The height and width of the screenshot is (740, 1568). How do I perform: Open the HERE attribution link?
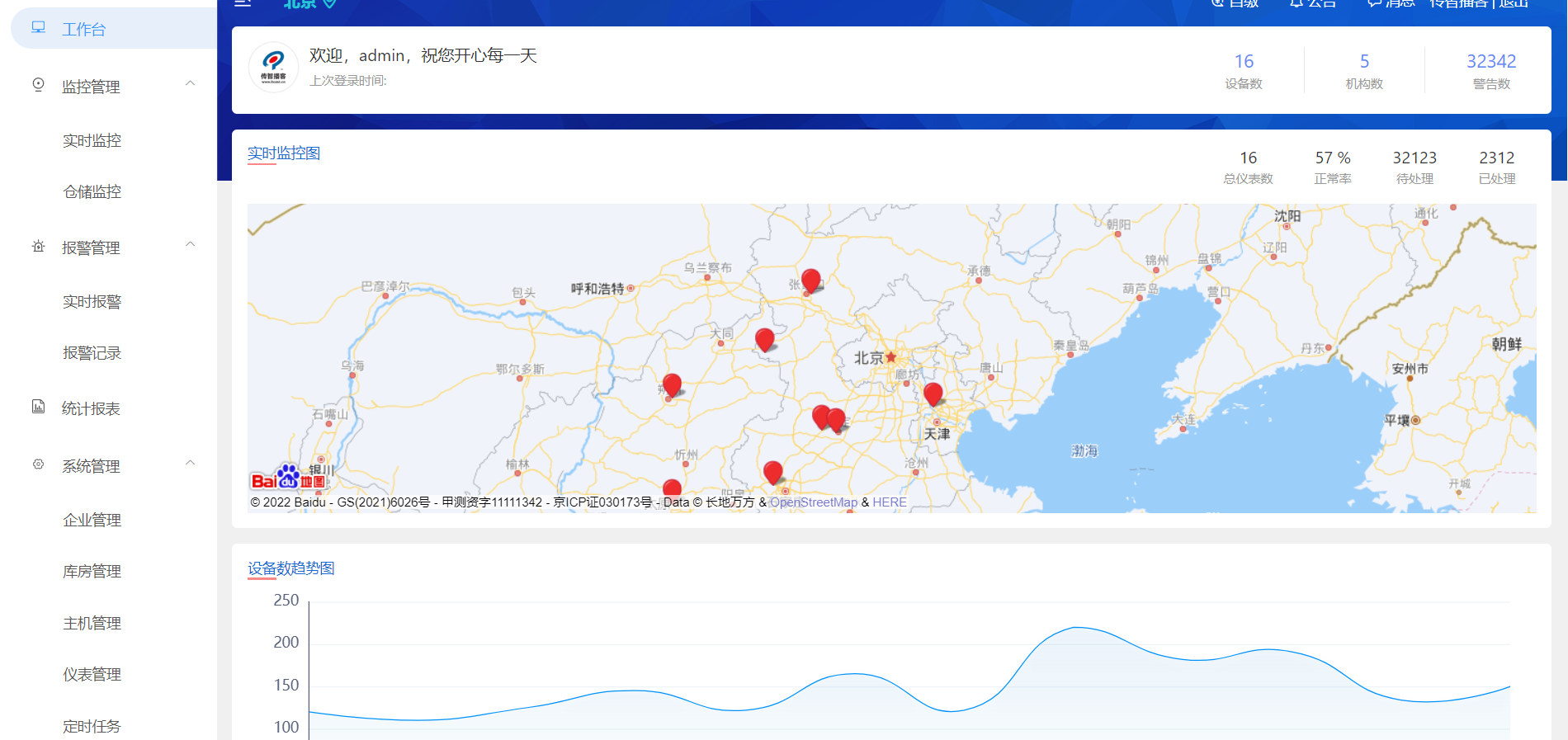click(889, 502)
